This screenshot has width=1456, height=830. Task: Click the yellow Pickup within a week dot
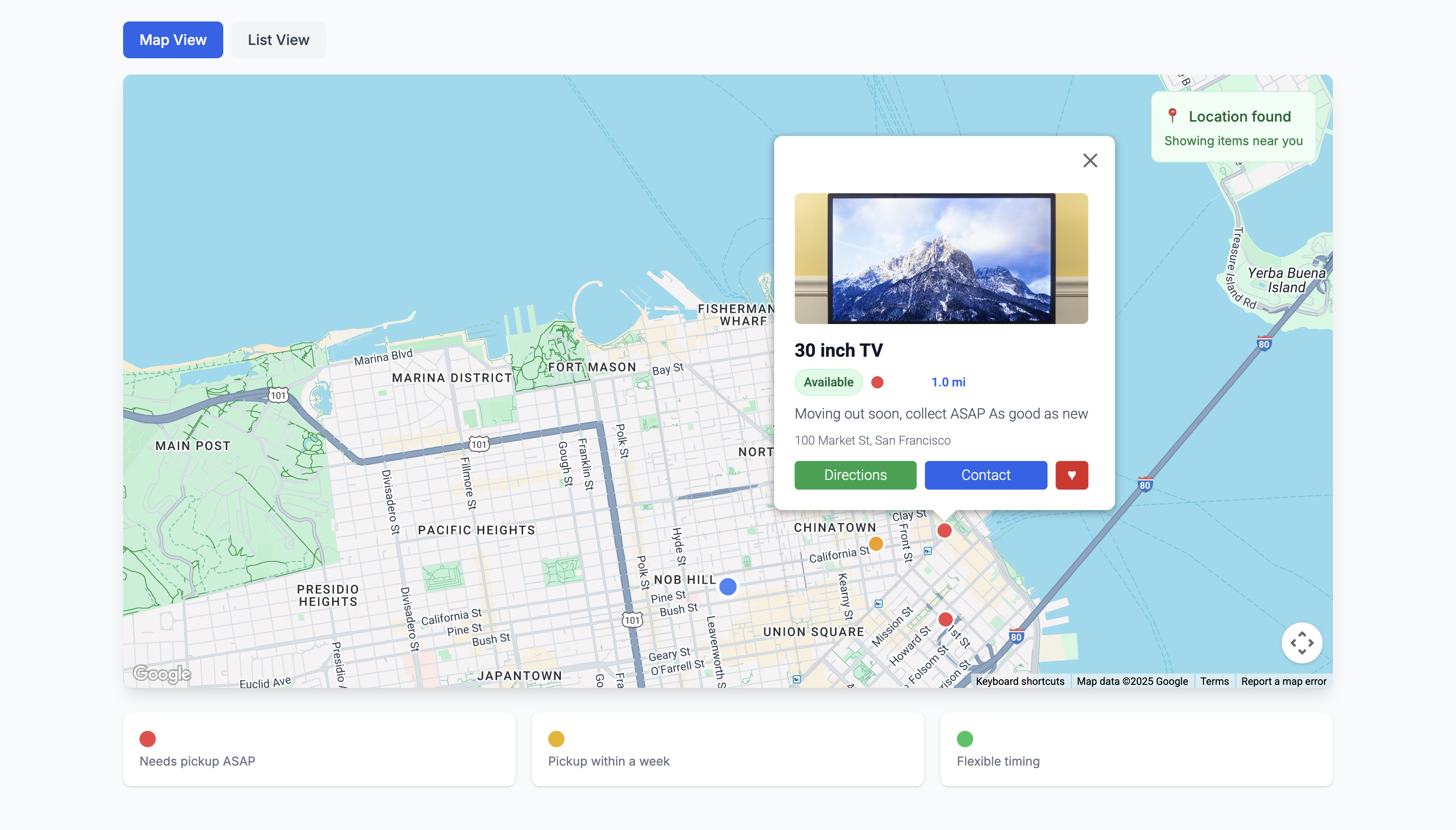[556, 739]
